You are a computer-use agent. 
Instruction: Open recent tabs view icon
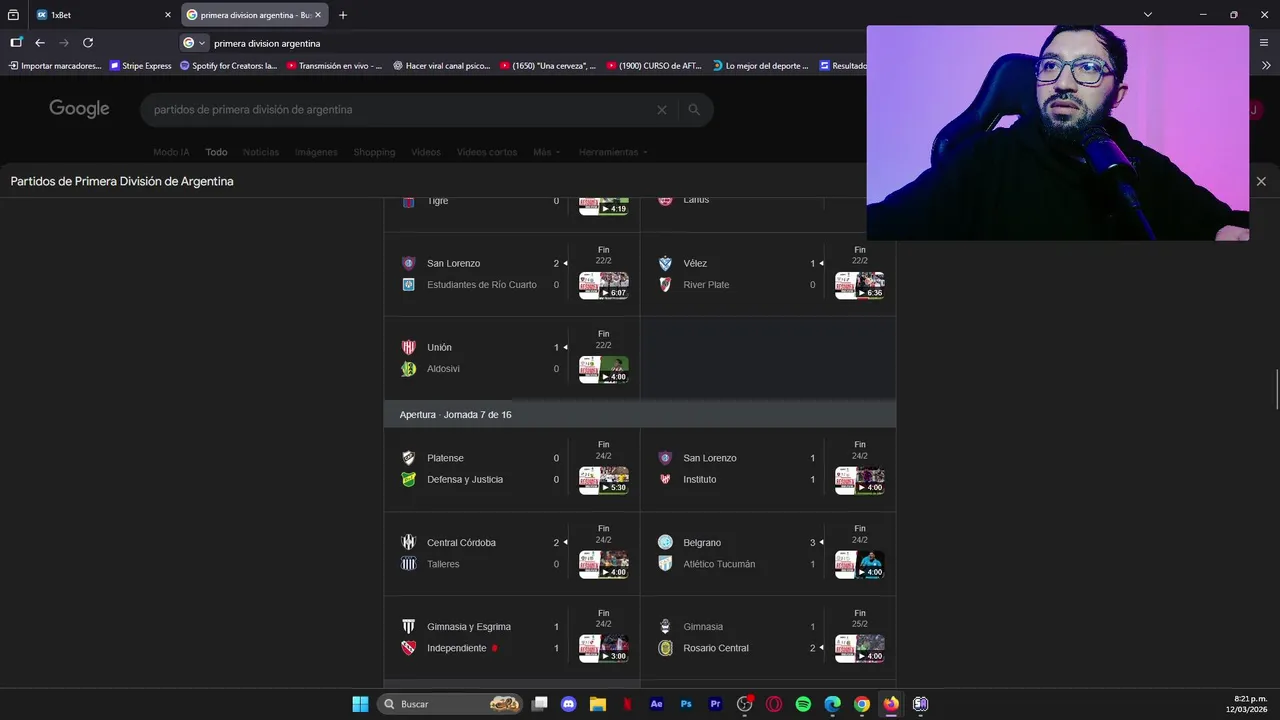13,15
